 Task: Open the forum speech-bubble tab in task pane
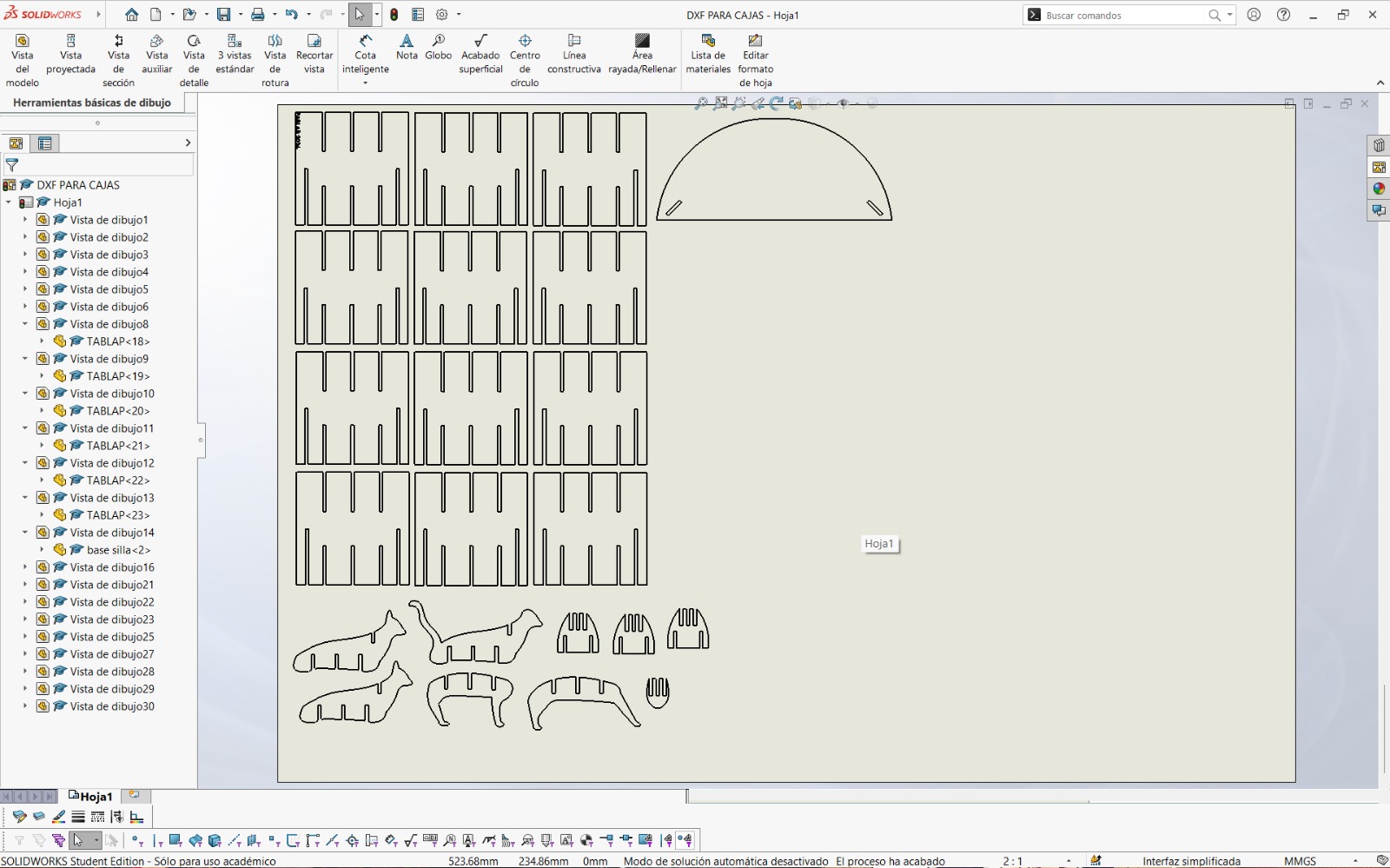click(x=1379, y=210)
